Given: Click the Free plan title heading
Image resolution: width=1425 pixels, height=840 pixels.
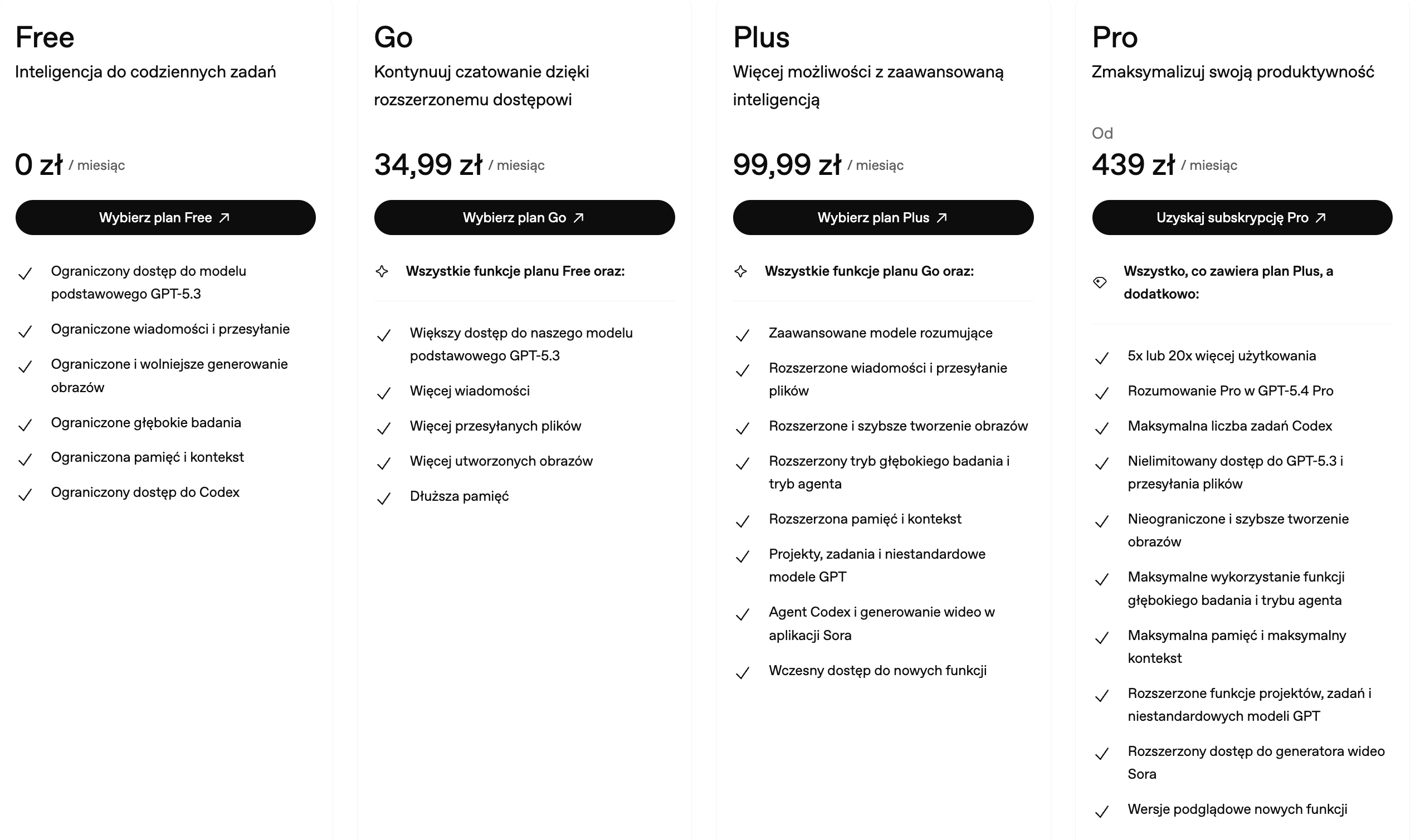Looking at the screenshot, I should pos(45,37).
